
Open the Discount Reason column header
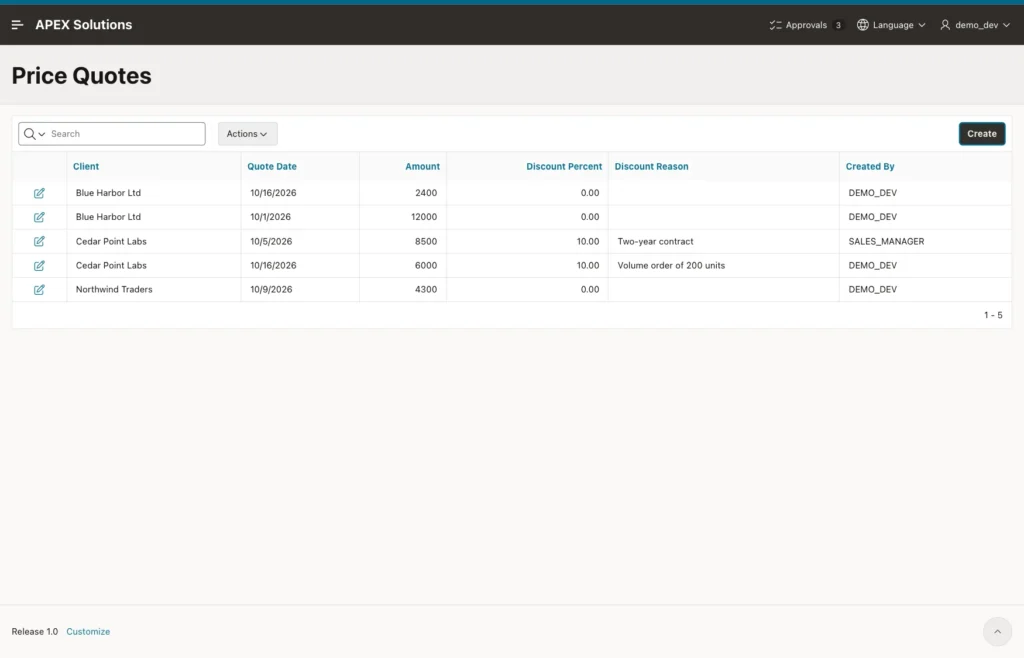click(651, 166)
